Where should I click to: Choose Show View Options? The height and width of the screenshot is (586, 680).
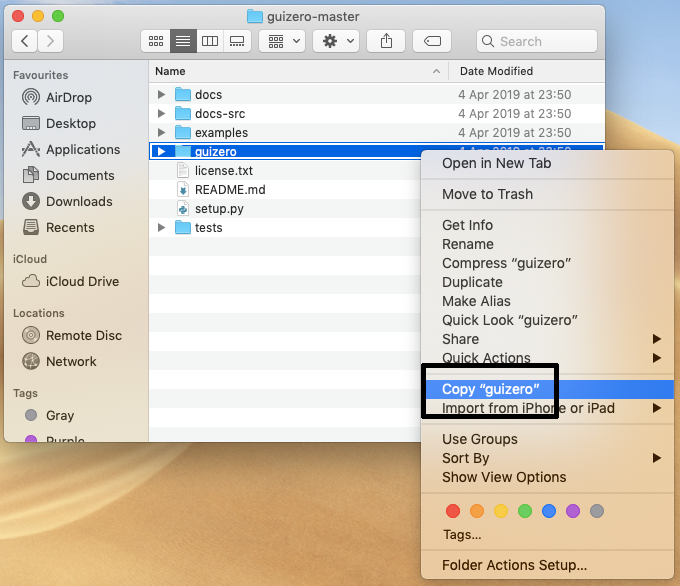pyautogui.click(x=547, y=477)
